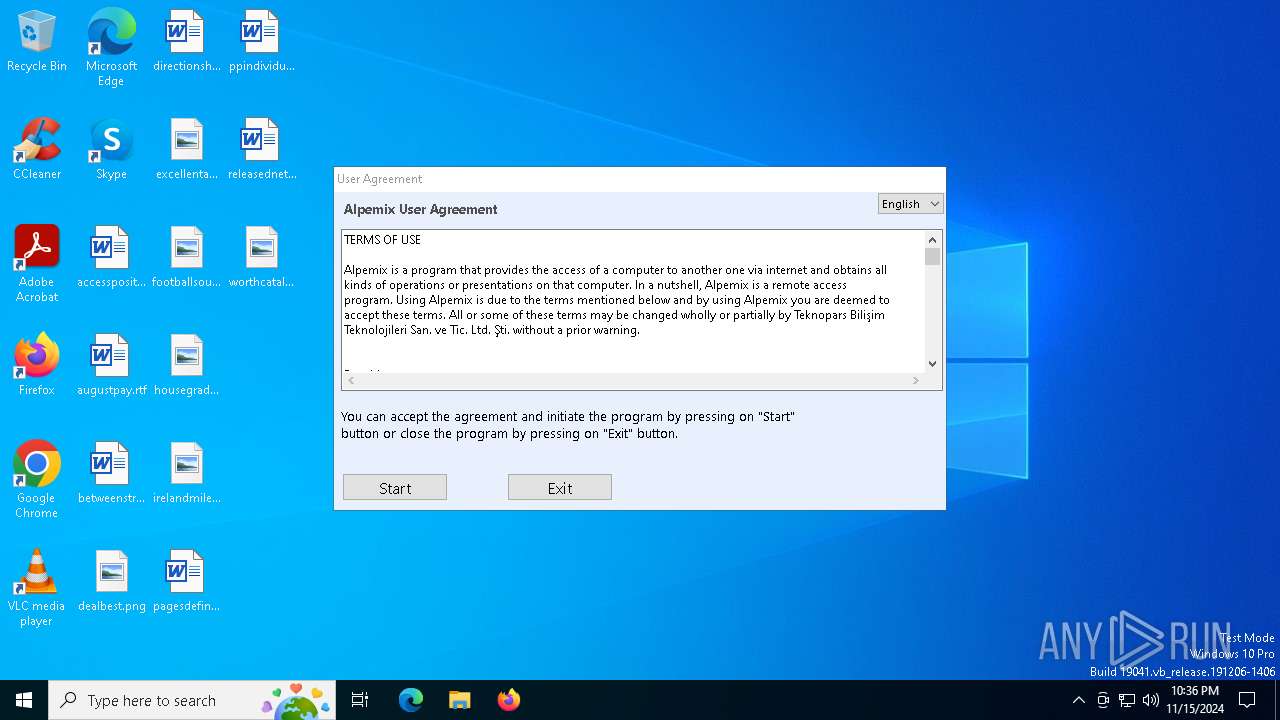The image size is (1280, 720).
Task: Select the Google Chrome desktop shortcut
Action: (x=37, y=480)
